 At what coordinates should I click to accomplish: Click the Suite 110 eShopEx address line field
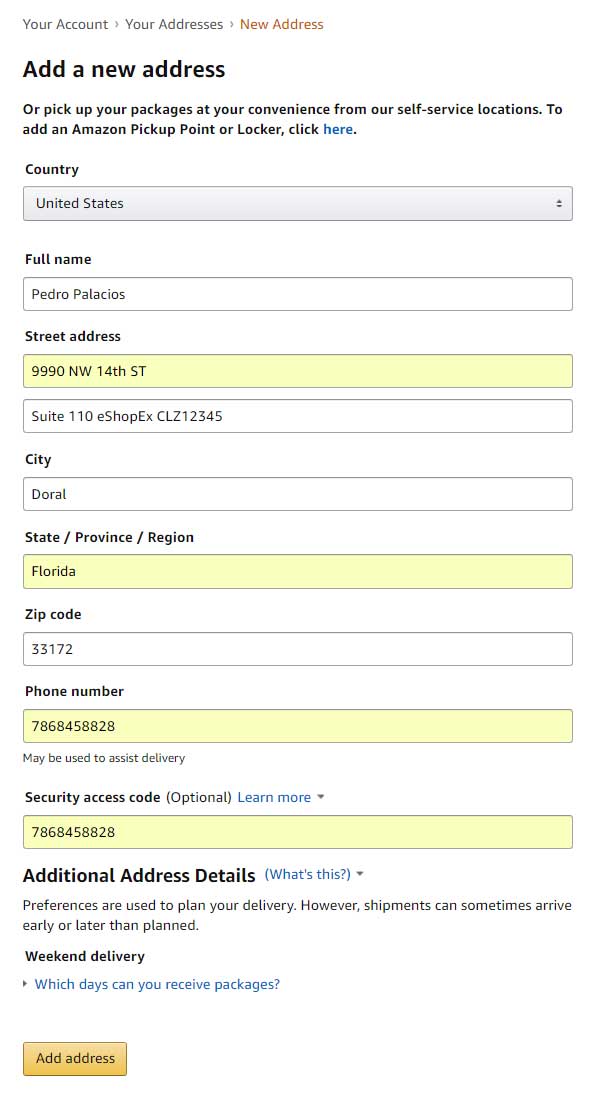297,416
